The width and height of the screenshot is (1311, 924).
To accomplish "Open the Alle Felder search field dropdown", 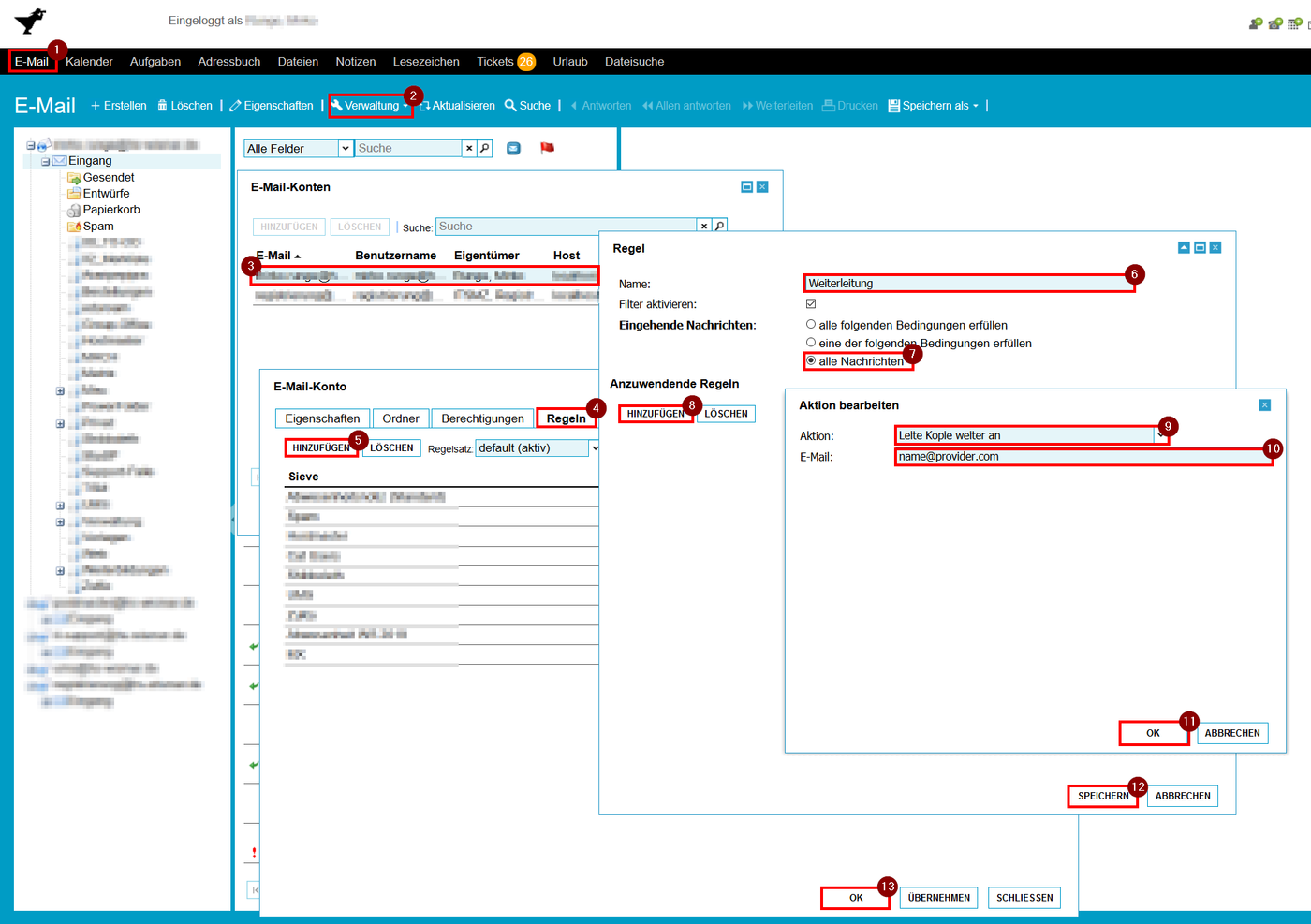I will (x=345, y=148).
